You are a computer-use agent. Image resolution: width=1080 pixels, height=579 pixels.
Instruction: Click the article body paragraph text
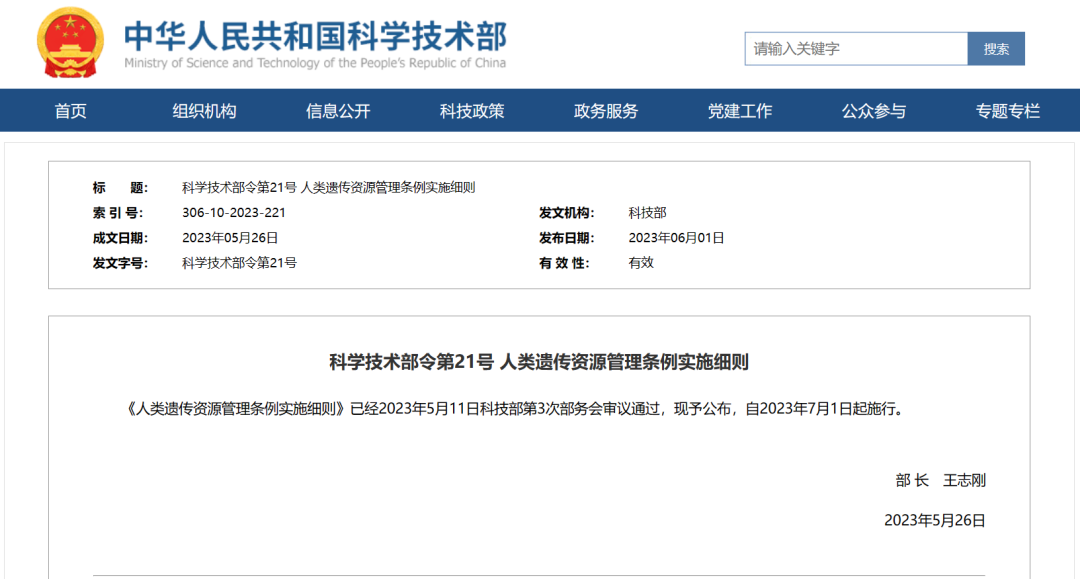[517, 409]
